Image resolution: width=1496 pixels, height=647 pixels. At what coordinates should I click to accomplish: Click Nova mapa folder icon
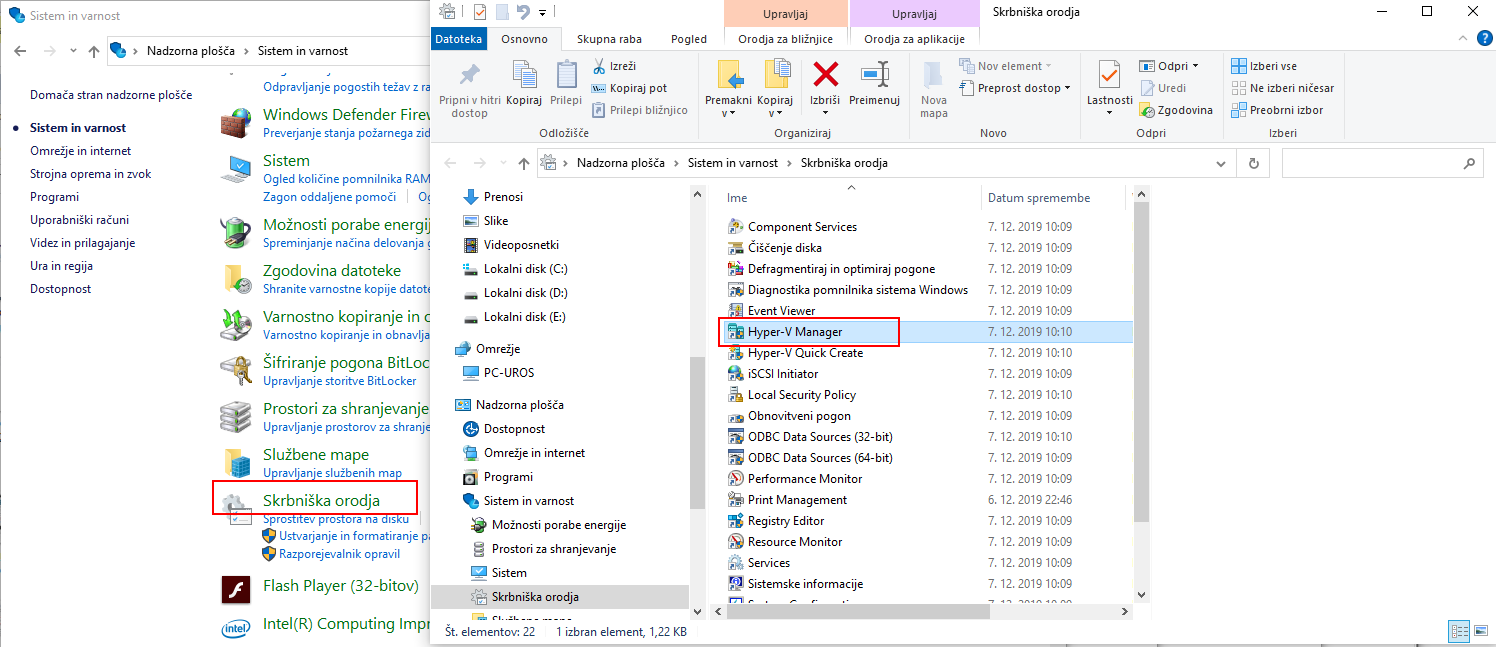(933, 75)
